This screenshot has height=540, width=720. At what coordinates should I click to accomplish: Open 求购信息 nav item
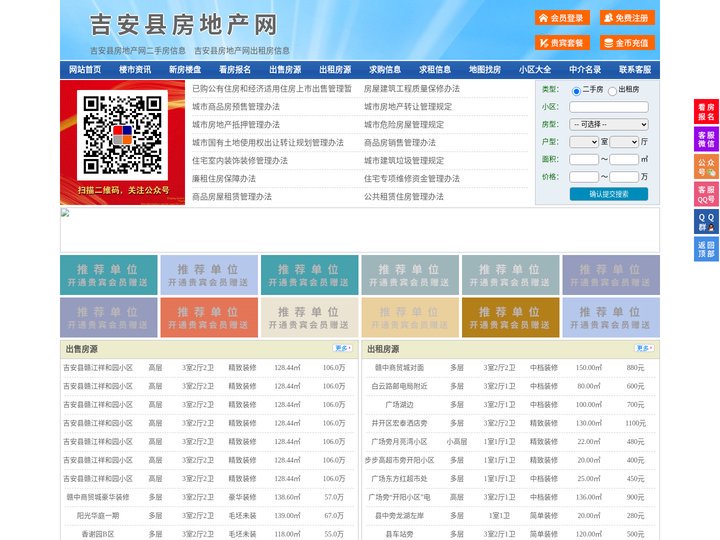point(385,70)
